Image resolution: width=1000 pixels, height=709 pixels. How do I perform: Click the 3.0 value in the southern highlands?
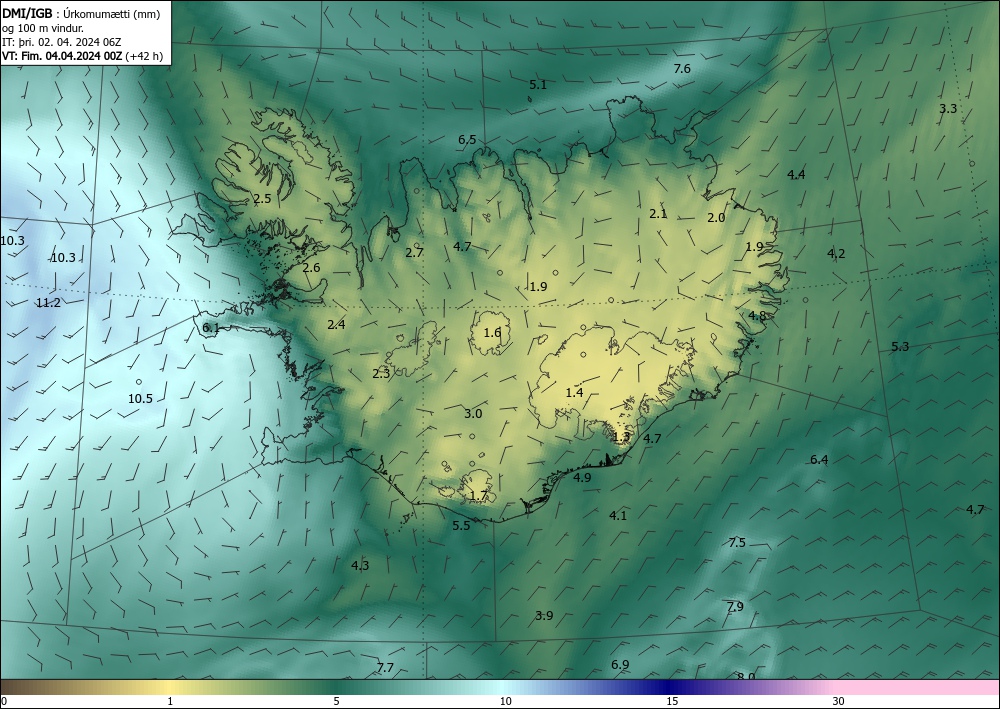(x=473, y=414)
